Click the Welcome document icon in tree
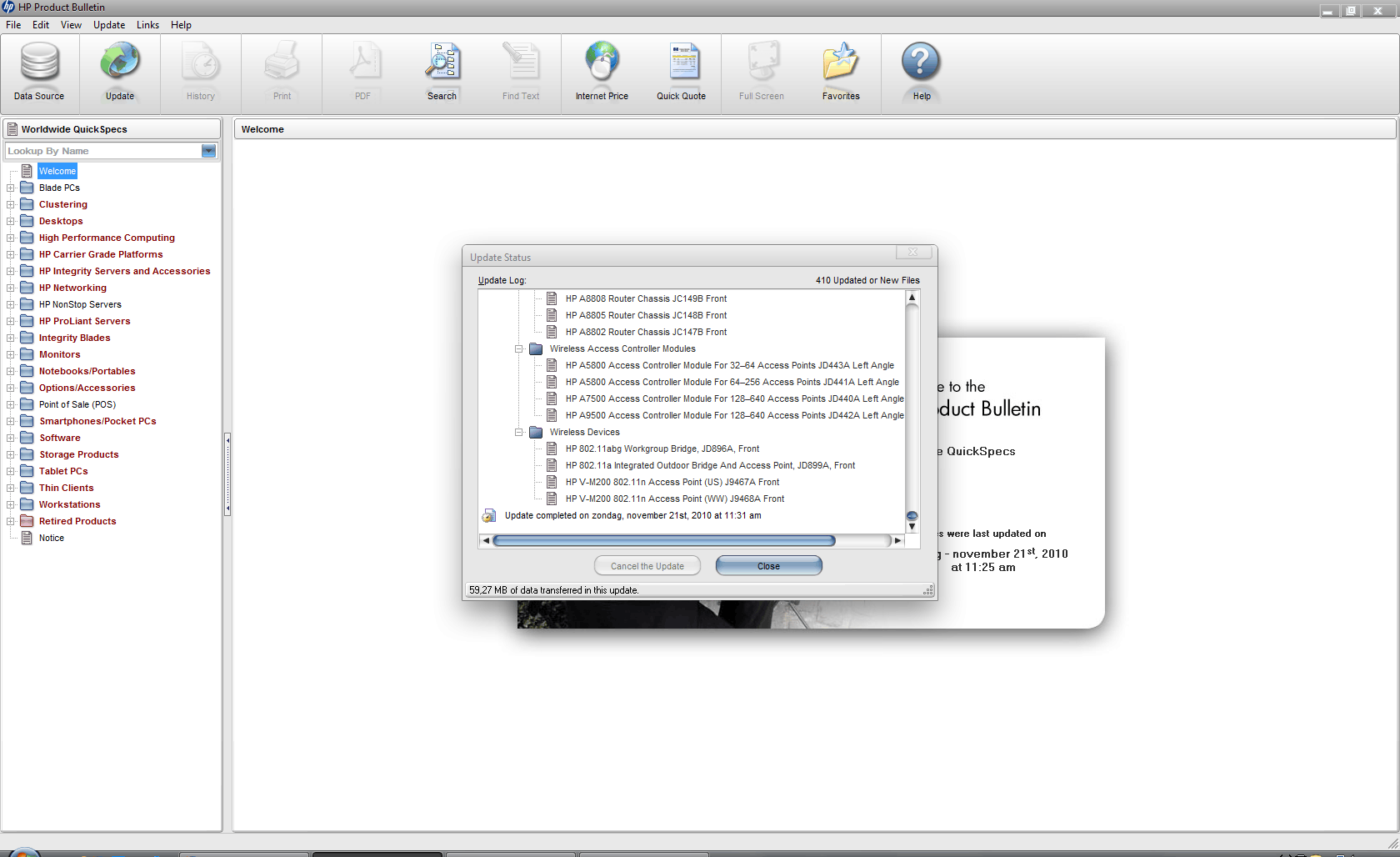Viewport: 1400px width, 857px height. coord(27,171)
